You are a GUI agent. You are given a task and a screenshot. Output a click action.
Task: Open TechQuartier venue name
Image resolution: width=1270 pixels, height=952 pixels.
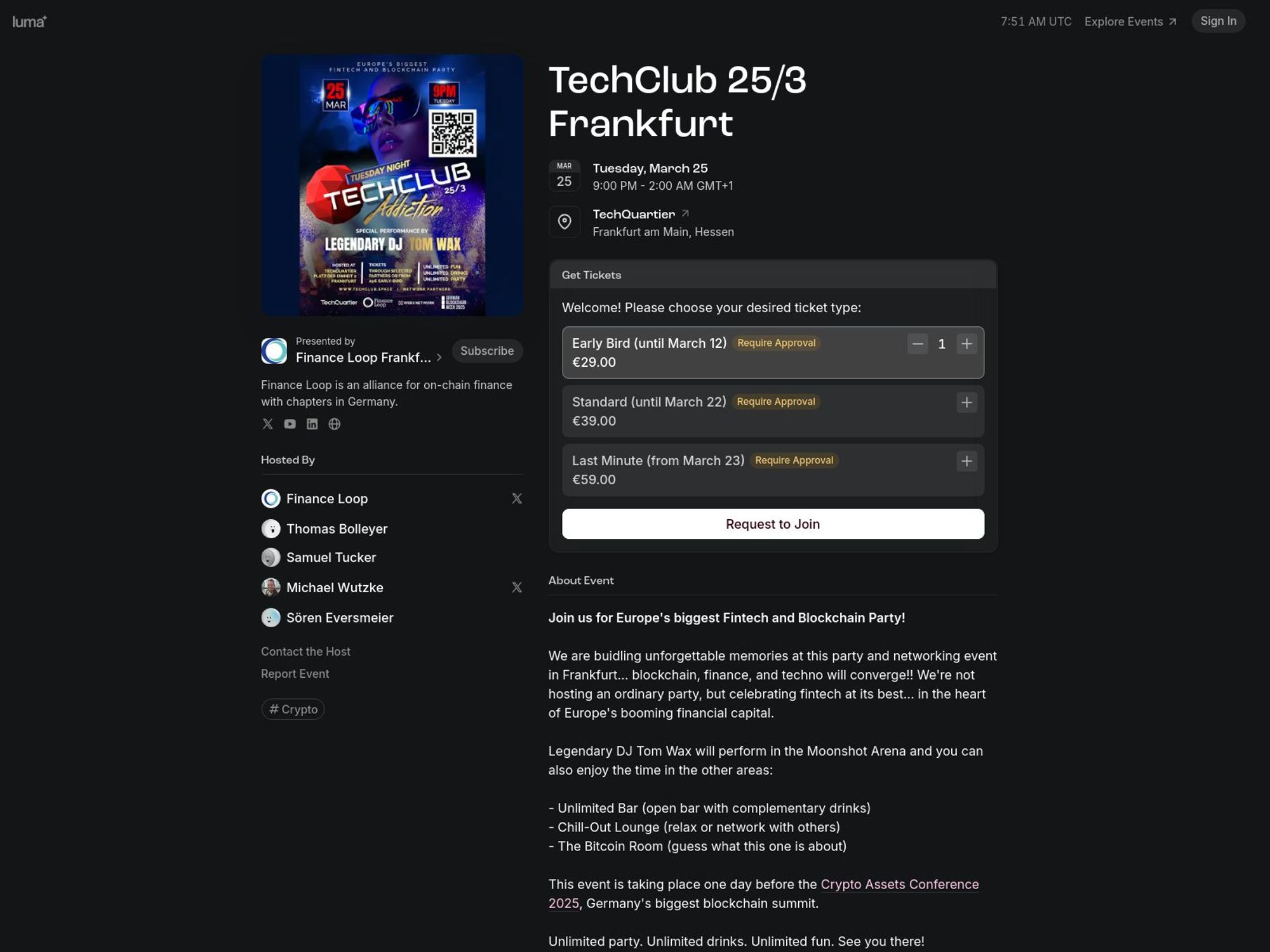(634, 214)
